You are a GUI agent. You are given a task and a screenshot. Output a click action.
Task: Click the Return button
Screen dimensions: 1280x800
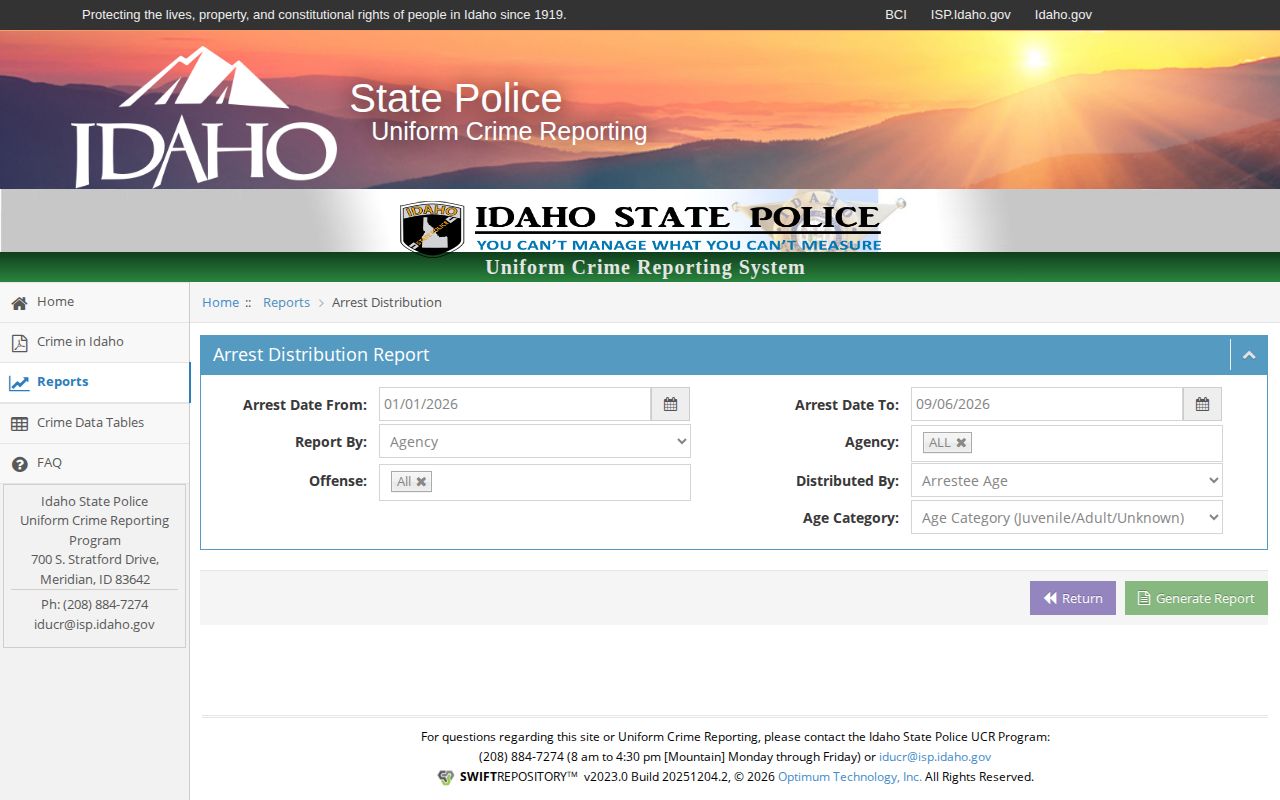click(x=1073, y=598)
